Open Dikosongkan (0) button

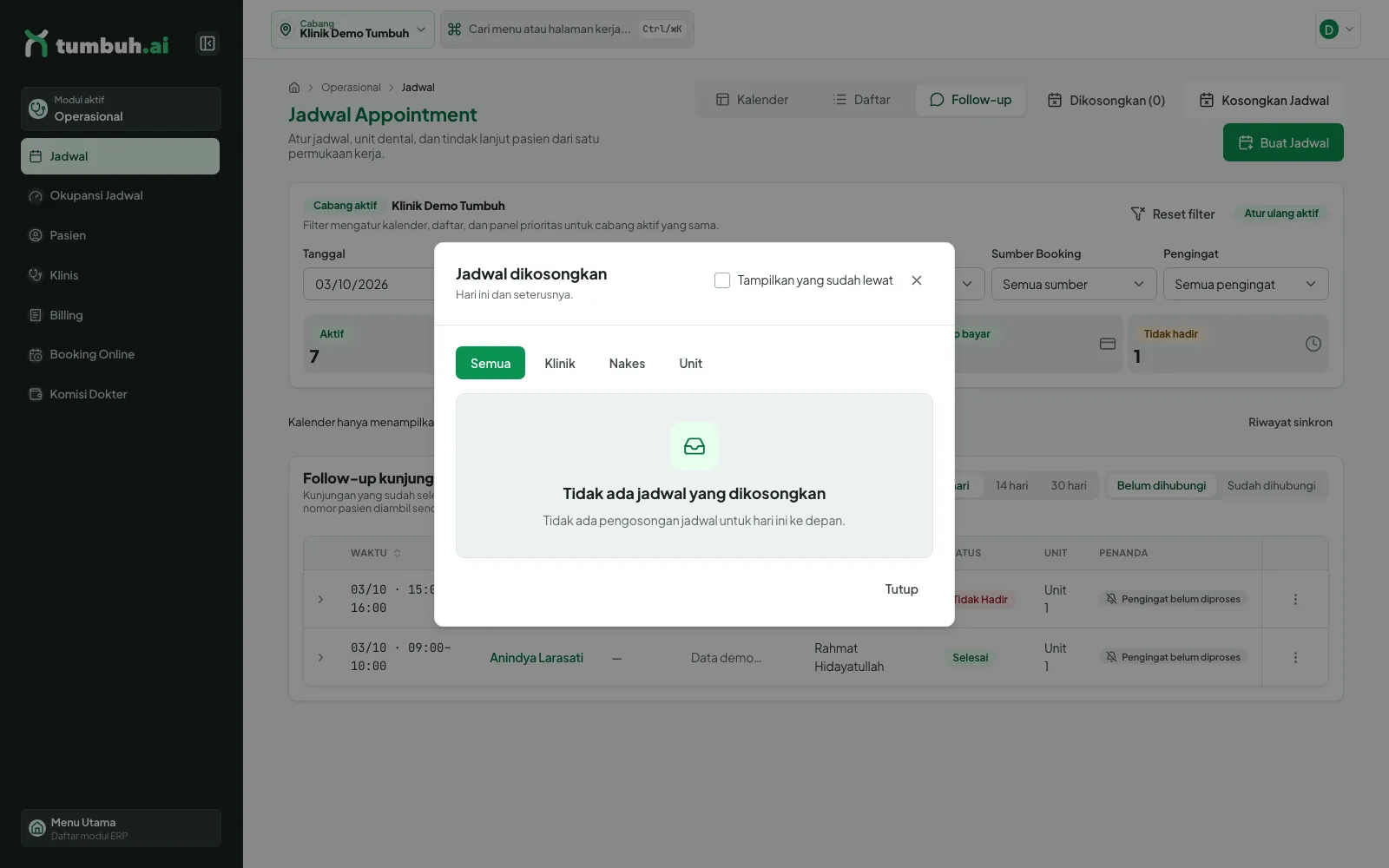pyautogui.click(x=1106, y=101)
